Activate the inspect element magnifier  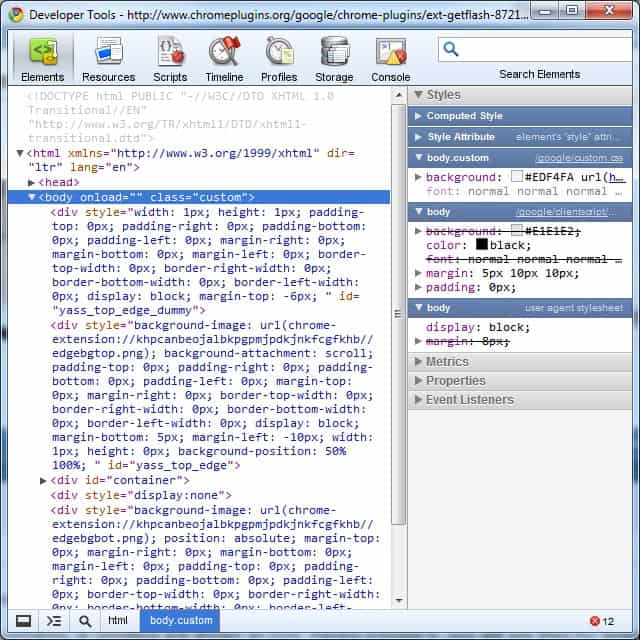[x=85, y=621]
